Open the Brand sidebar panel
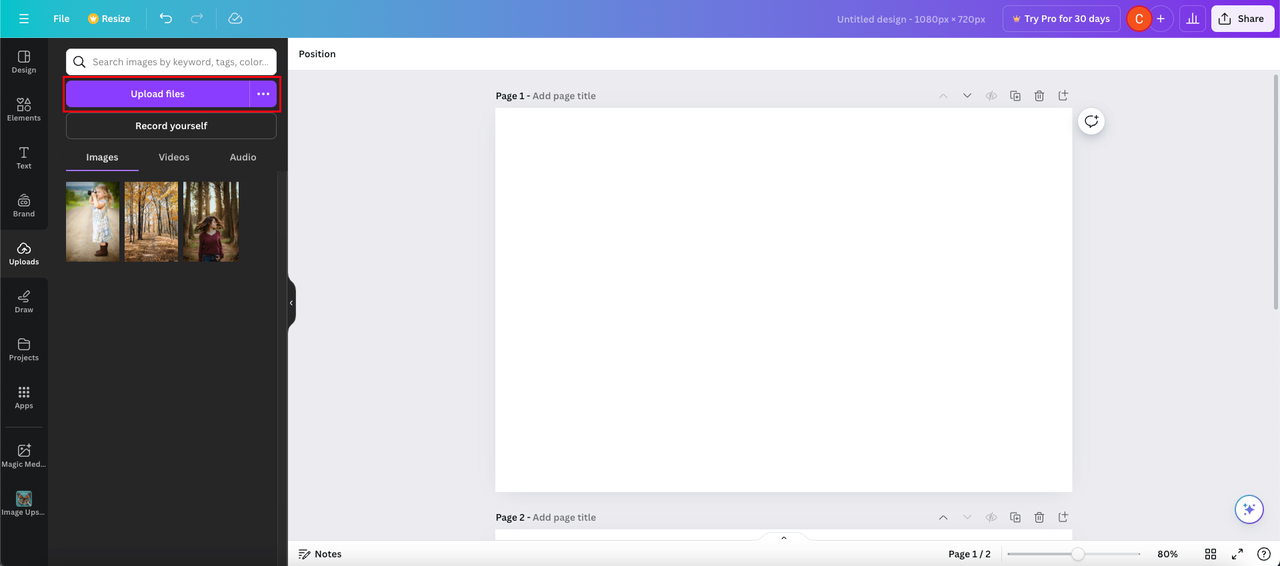This screenshot has height=566, width=1280. coord(24,206)
